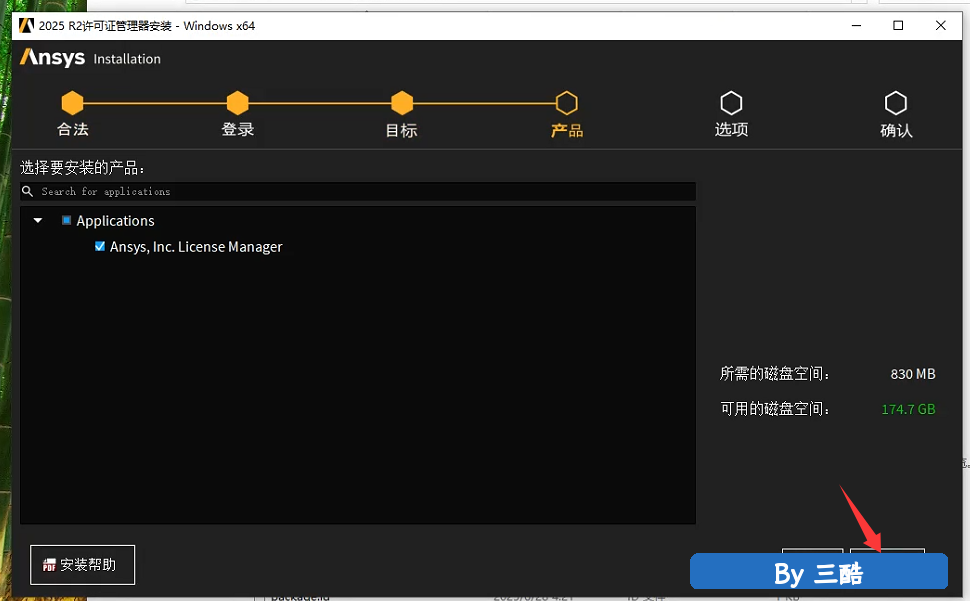This screenshot has width=970, height=601.
Task: Click the Ansys logo in the header
Action: [53, 58]
